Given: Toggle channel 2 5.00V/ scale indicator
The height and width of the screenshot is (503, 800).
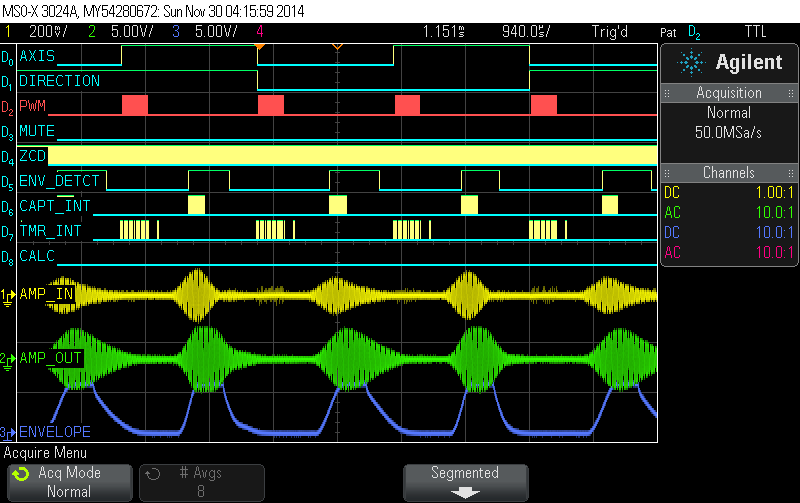Looking at the screenshot, I should point(114,32).
